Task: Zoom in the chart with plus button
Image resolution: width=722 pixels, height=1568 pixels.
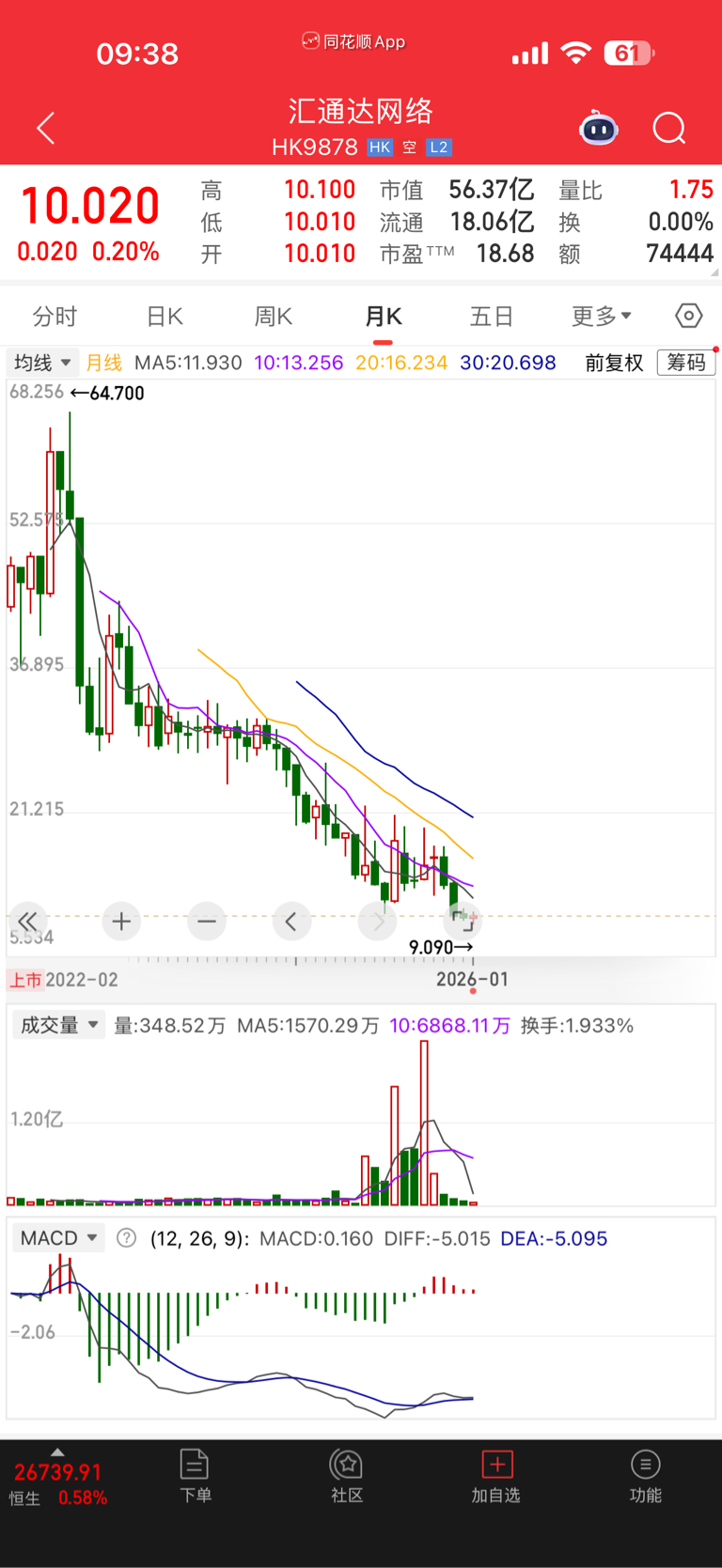Action: coord(121,922)
